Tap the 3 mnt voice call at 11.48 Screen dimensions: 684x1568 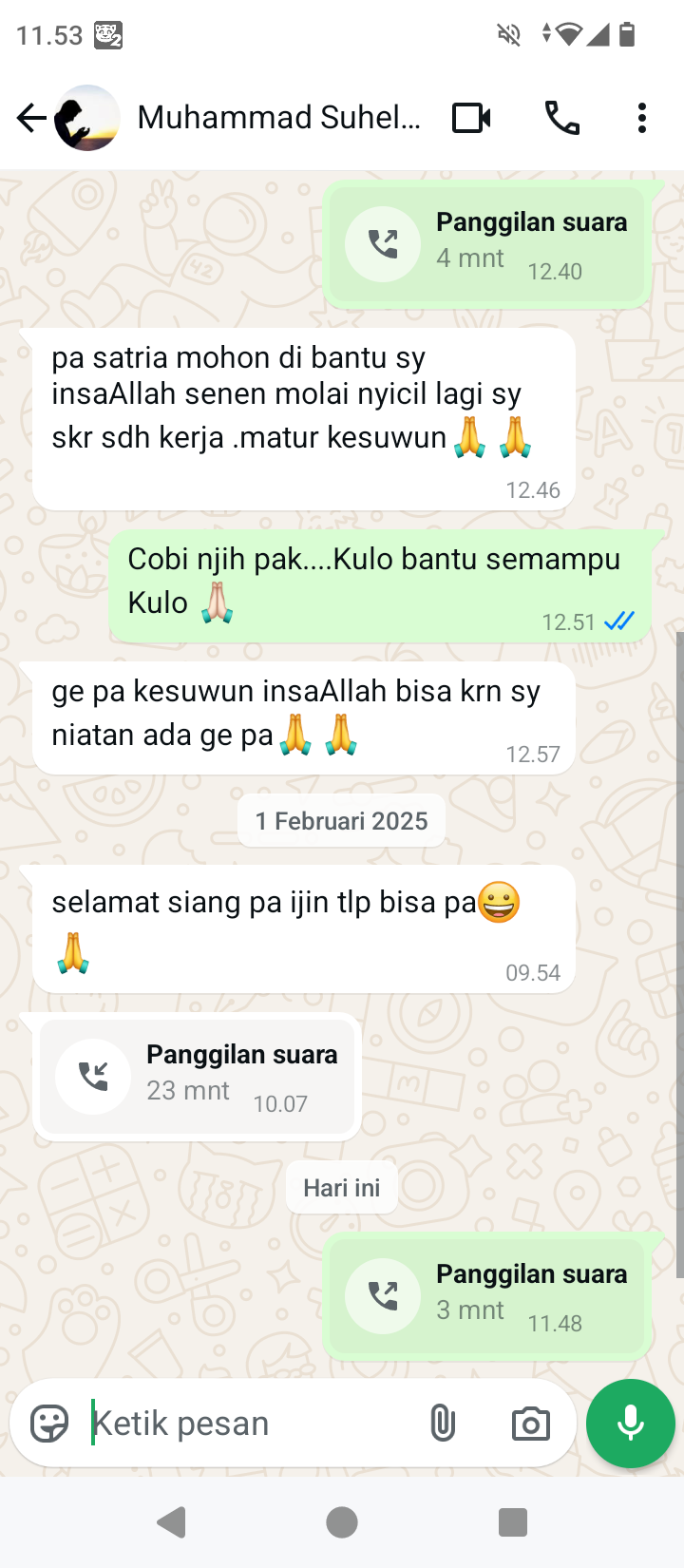coord(487,1296)
